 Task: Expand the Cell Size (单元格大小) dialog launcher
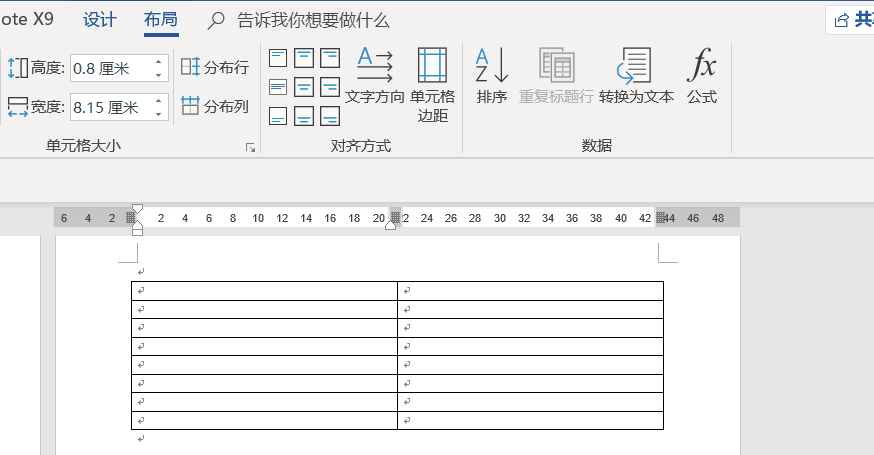click(x=250, y=147)
